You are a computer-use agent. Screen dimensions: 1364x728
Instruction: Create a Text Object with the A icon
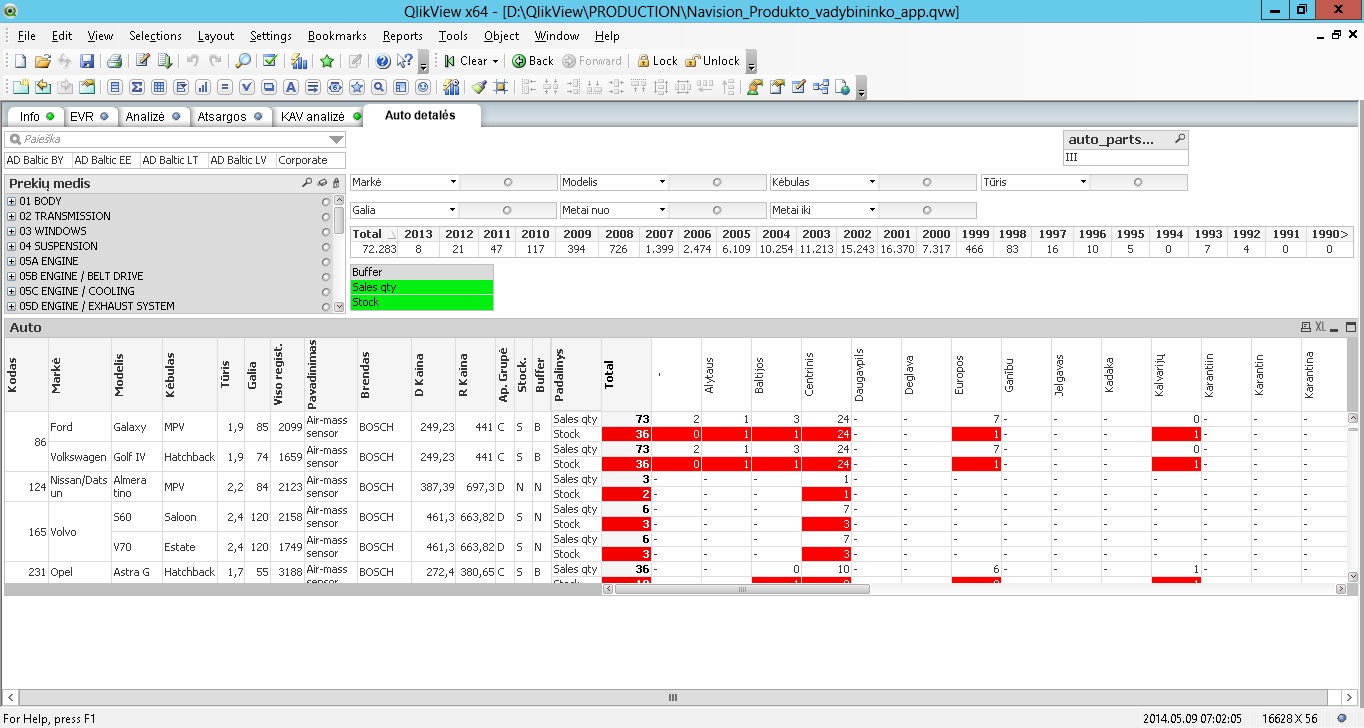(290, 87)
